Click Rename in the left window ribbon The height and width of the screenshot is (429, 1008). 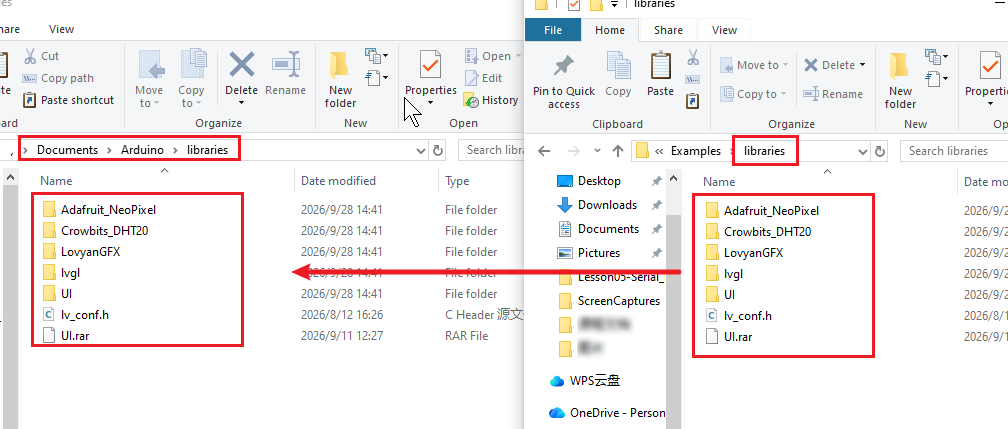(x=285, y=73)
